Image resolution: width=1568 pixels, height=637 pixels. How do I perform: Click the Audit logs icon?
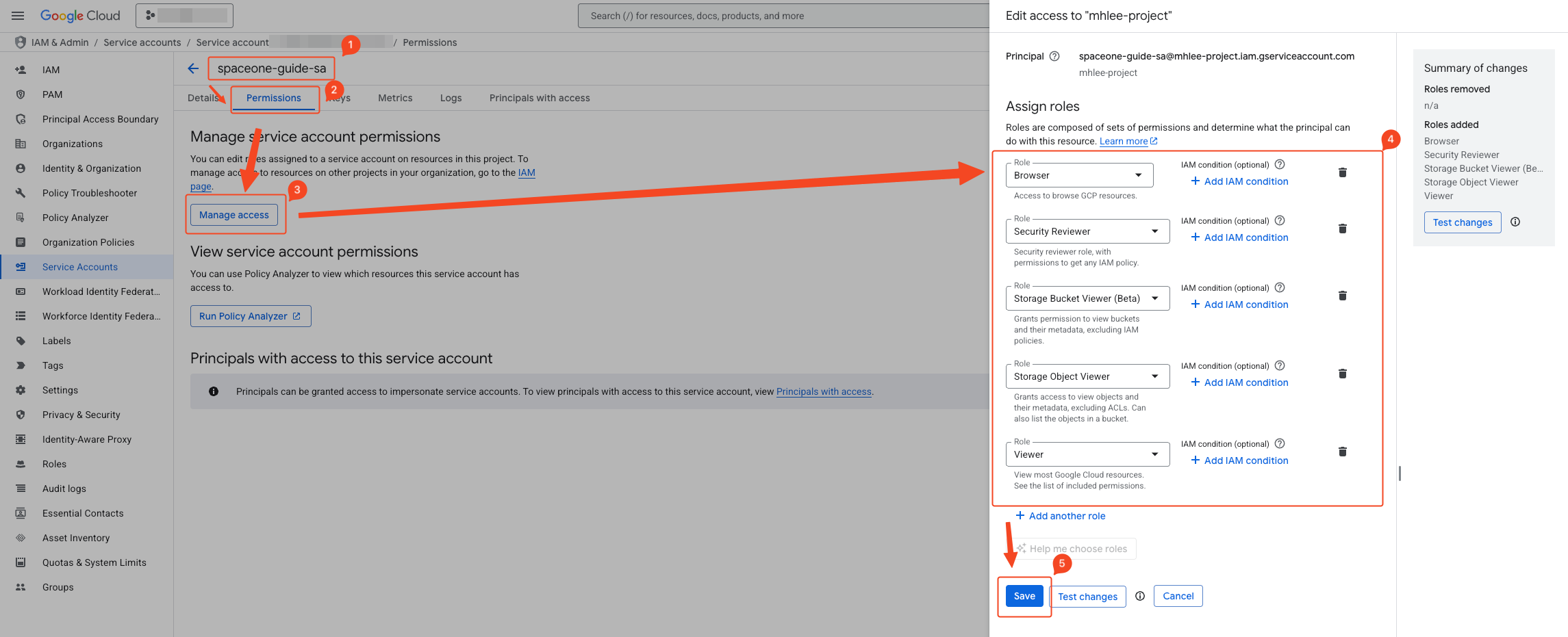21,489
